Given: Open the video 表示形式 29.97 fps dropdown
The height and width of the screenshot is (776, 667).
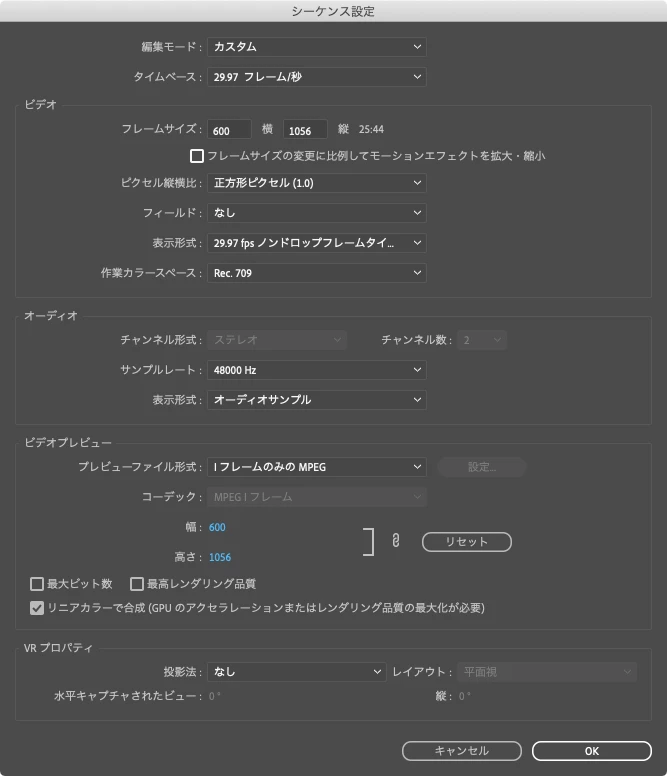Looking at the screenshot, I should tap(317, 243).
